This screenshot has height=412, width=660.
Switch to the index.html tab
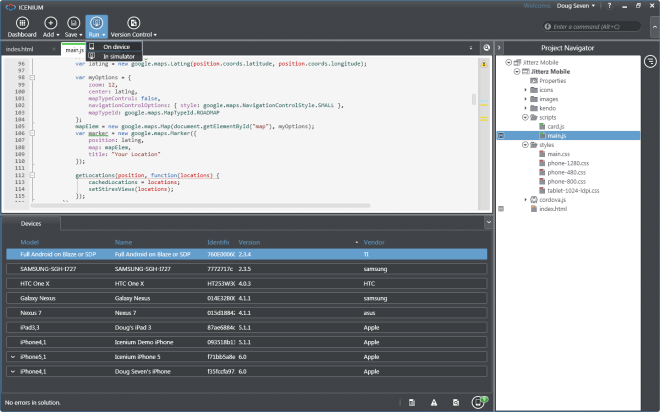point(21,49)
